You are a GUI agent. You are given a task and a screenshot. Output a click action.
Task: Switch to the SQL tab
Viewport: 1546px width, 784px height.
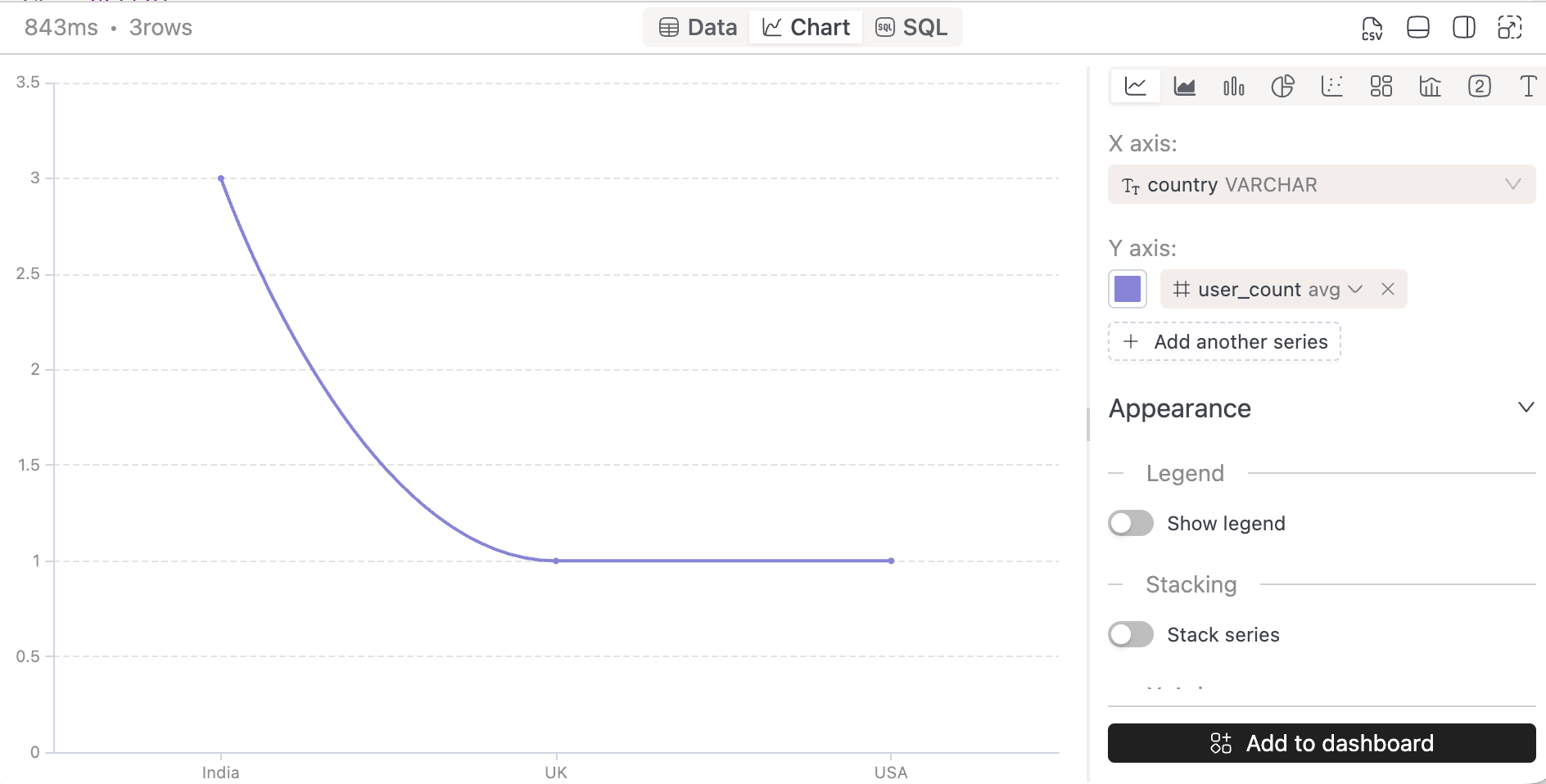click(x=911, y=28)
